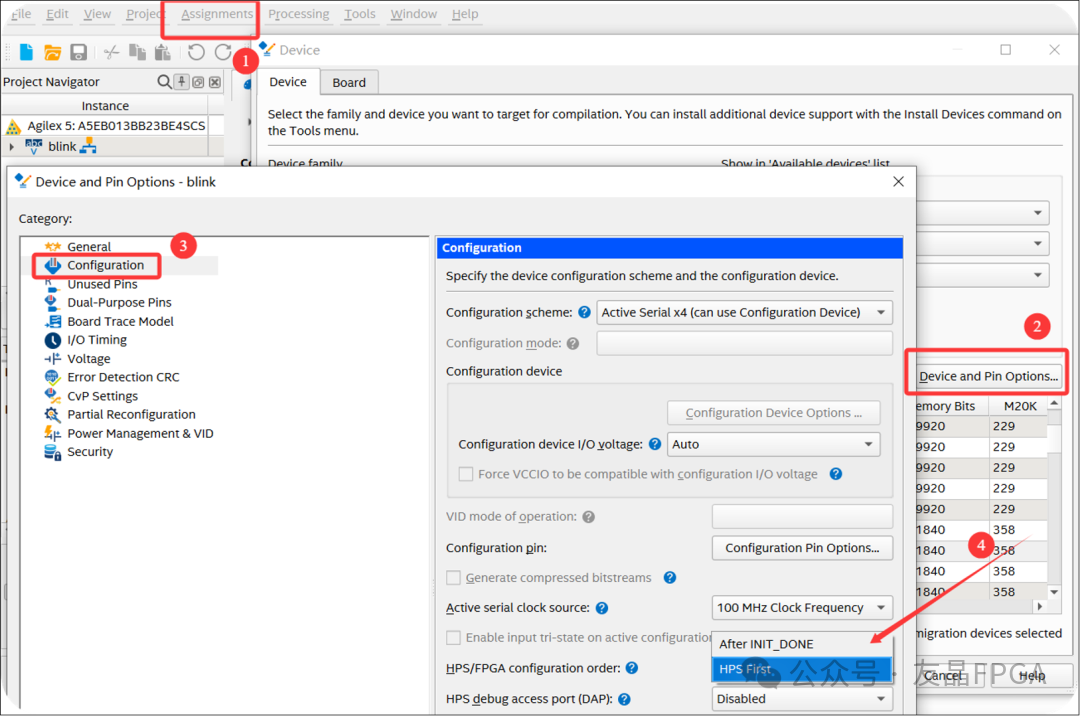The height and width of the screenshot is (716, 1080).
Task: Click help icon next to Configuration device I/O voltage
Action: [x=655, y=444]
